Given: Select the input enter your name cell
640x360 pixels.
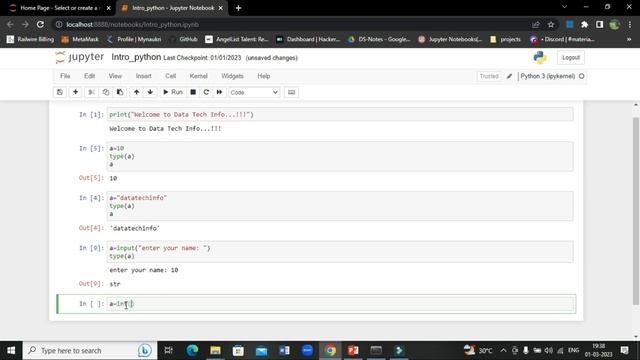Looking at the screenshot, I should pos(340,251).
